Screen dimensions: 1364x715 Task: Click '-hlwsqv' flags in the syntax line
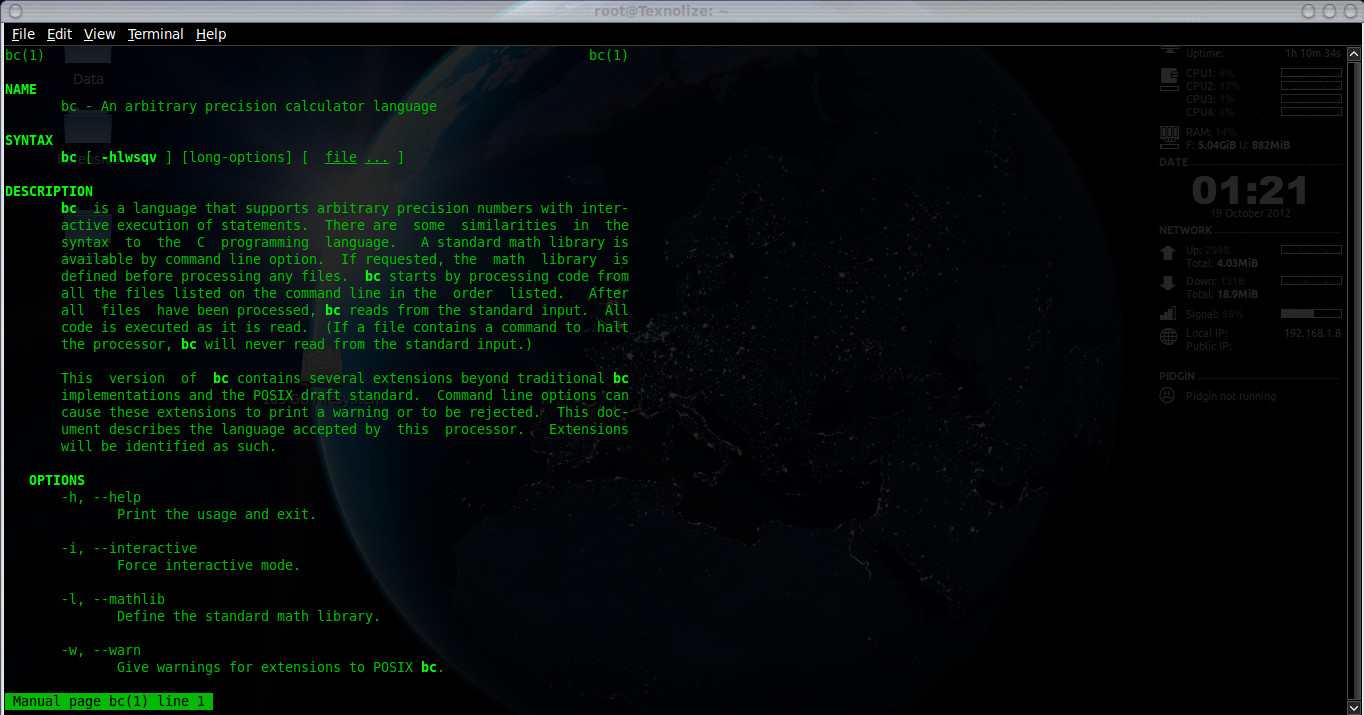click(129, 158)
